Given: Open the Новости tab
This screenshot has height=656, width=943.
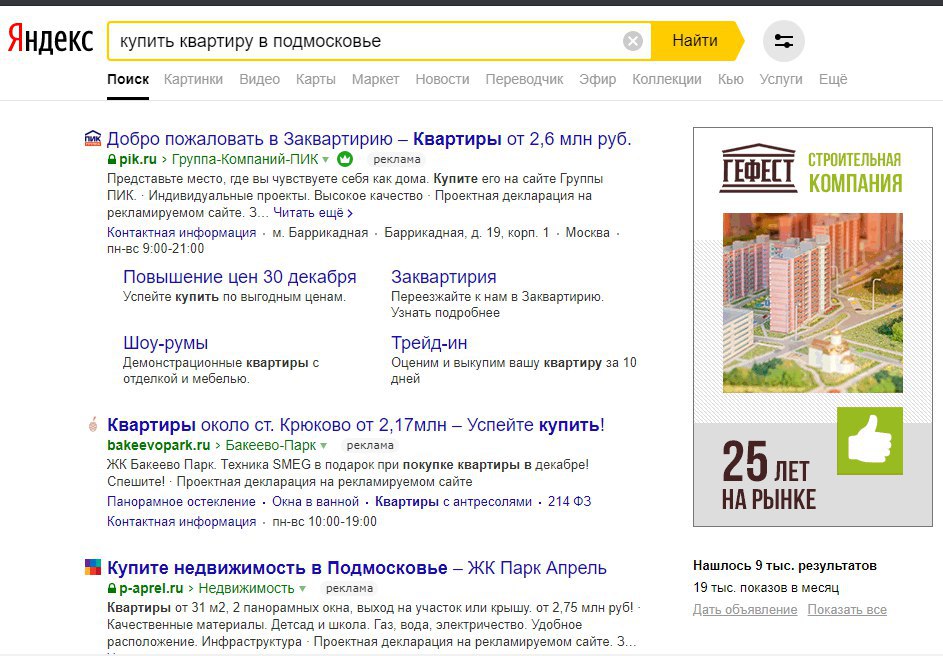Looking at the screenshot, I should [442, 79].
